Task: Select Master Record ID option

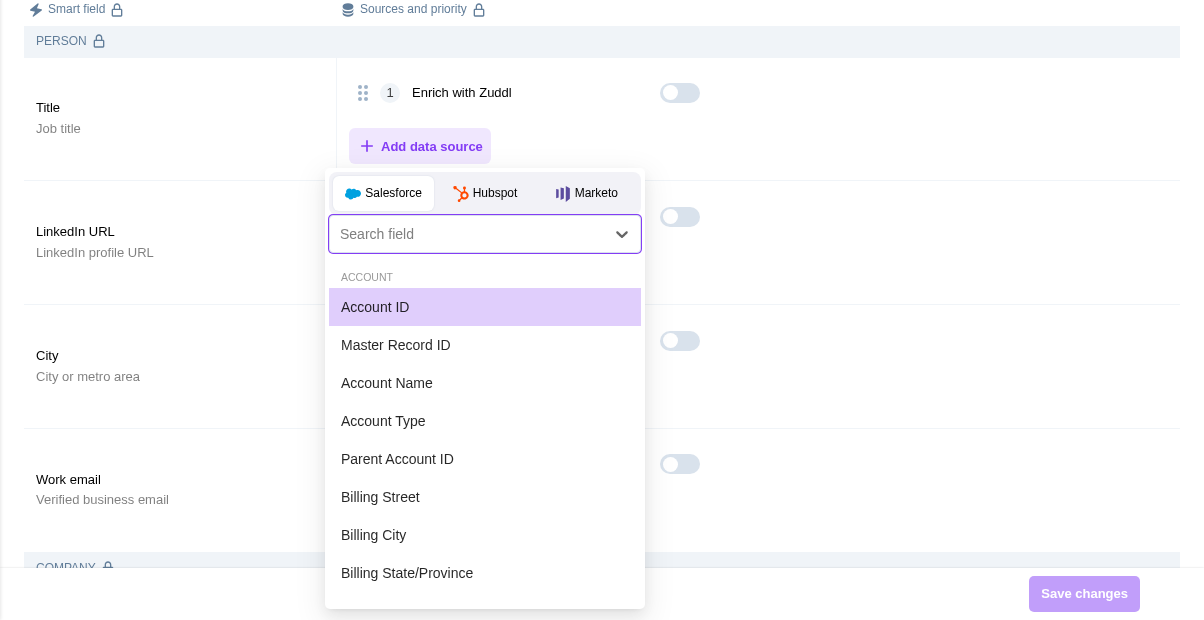Action: click(485, 345)
